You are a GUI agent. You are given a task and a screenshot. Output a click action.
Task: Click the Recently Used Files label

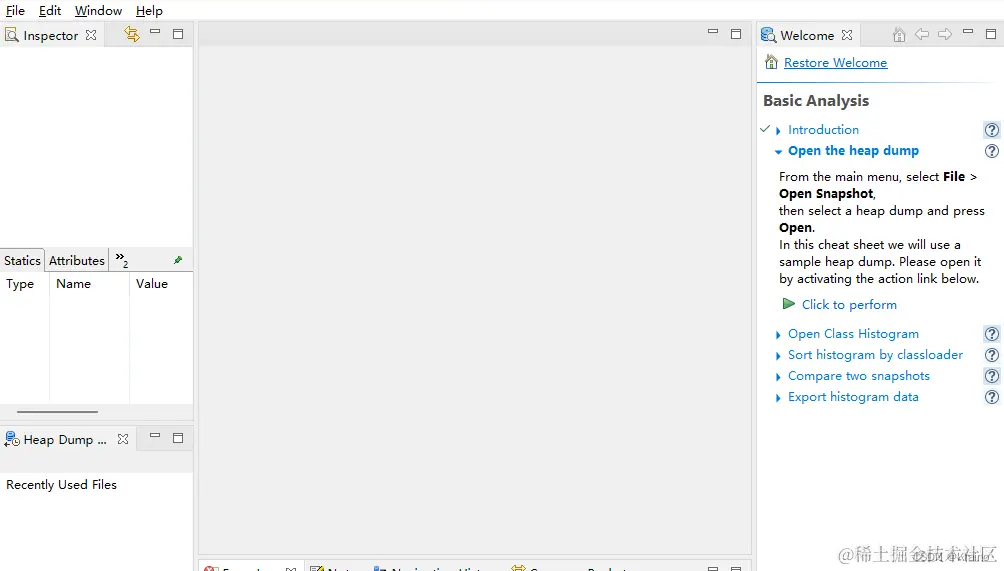coord(61,485)
